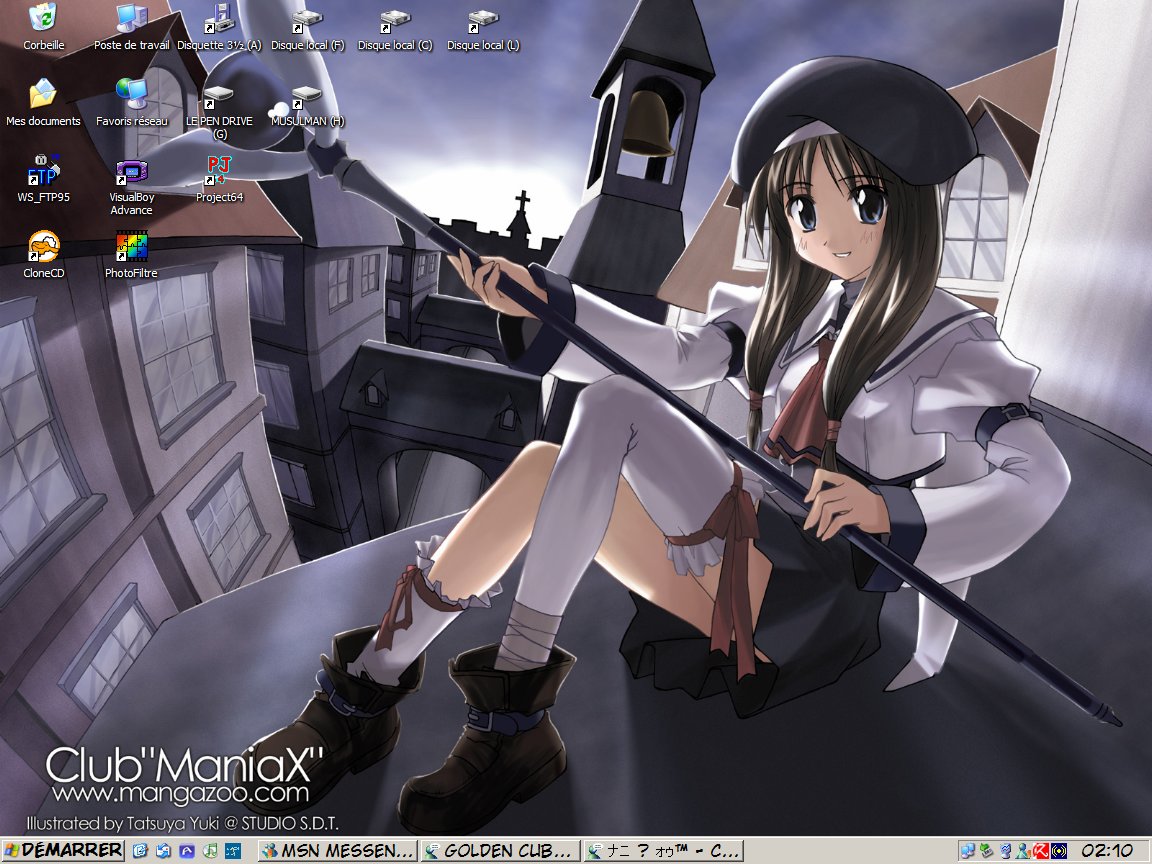Screen dimensions: 1152x864
Task: Select the PhotoFiltre shortcut icon
Action: point(132,254)
